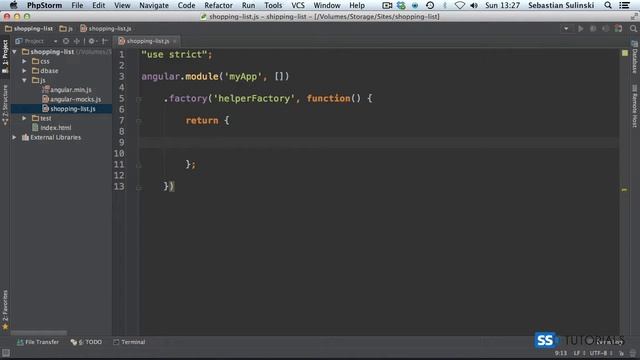640x360 pixels.
Task: Toggle the Z: Structure tool window tab
Action: tap(5, 104)
